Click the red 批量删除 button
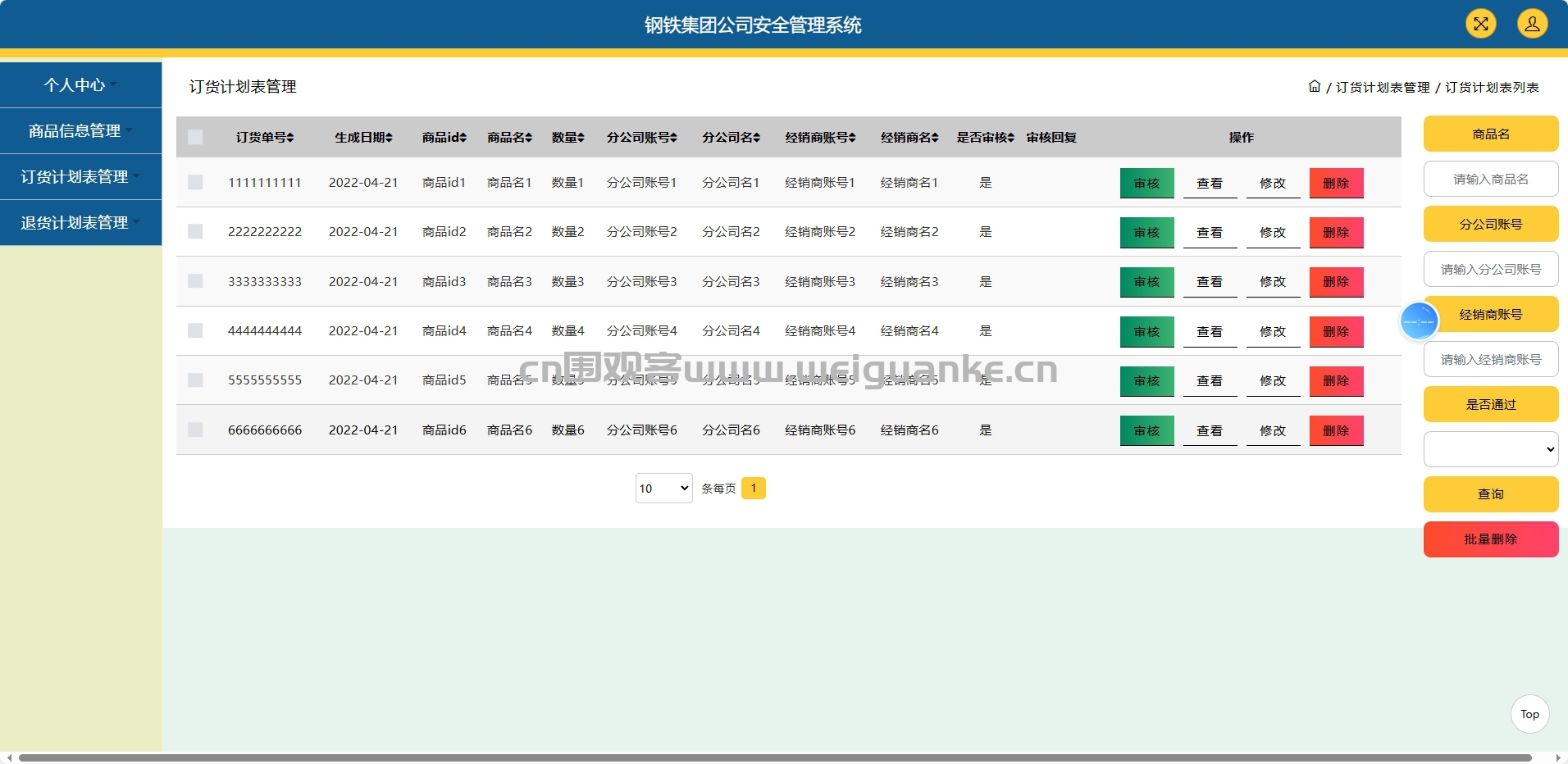Screen dimensions: 1568x764 click(1491, 539)
